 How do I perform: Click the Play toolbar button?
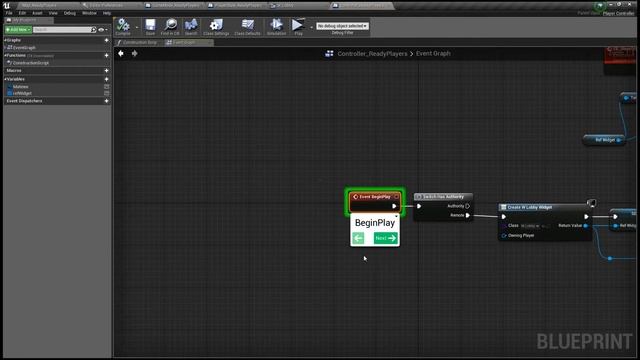298,27
